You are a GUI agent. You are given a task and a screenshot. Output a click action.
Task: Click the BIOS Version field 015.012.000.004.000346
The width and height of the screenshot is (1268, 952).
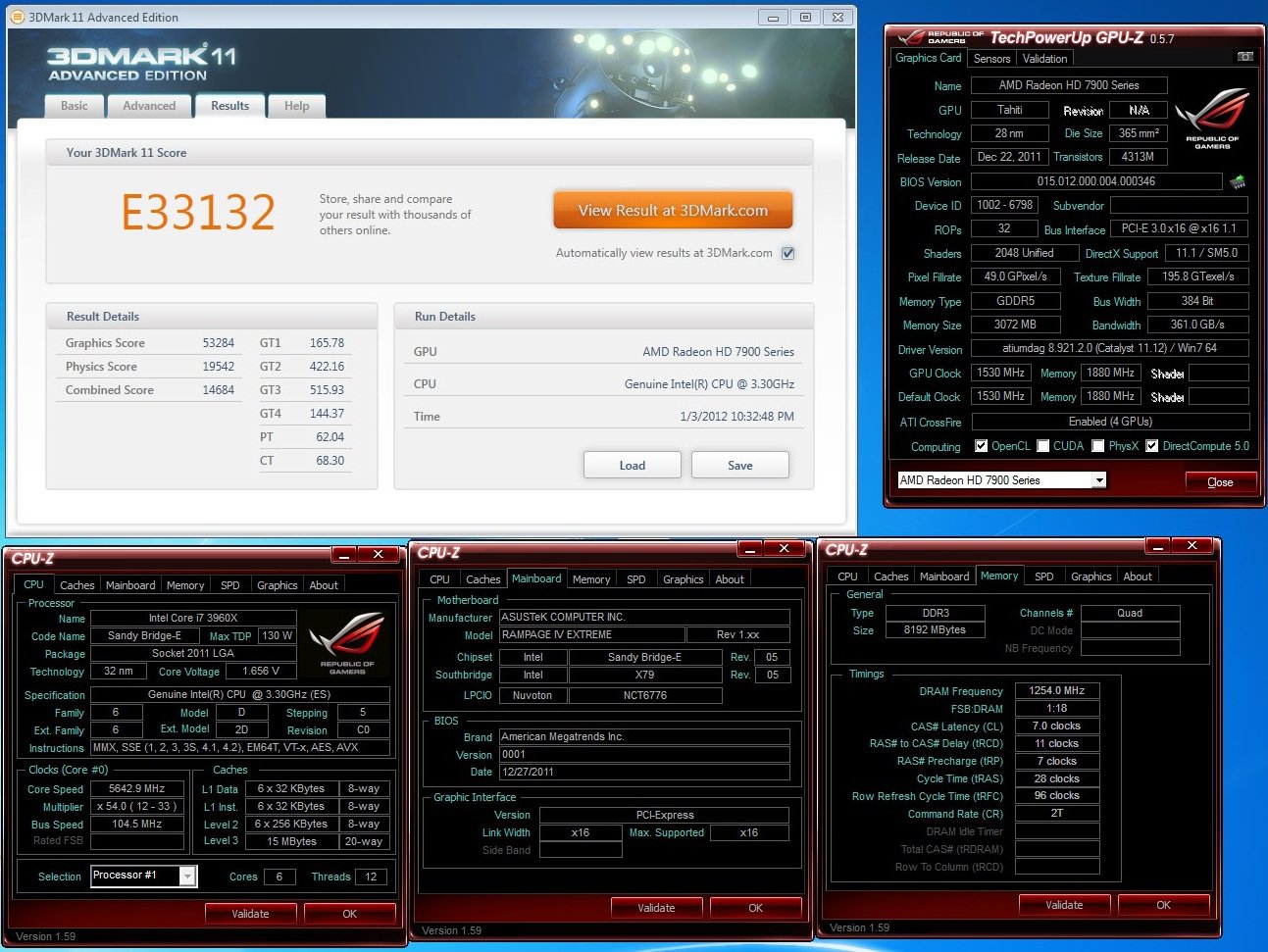click(x=1095, y=181)
